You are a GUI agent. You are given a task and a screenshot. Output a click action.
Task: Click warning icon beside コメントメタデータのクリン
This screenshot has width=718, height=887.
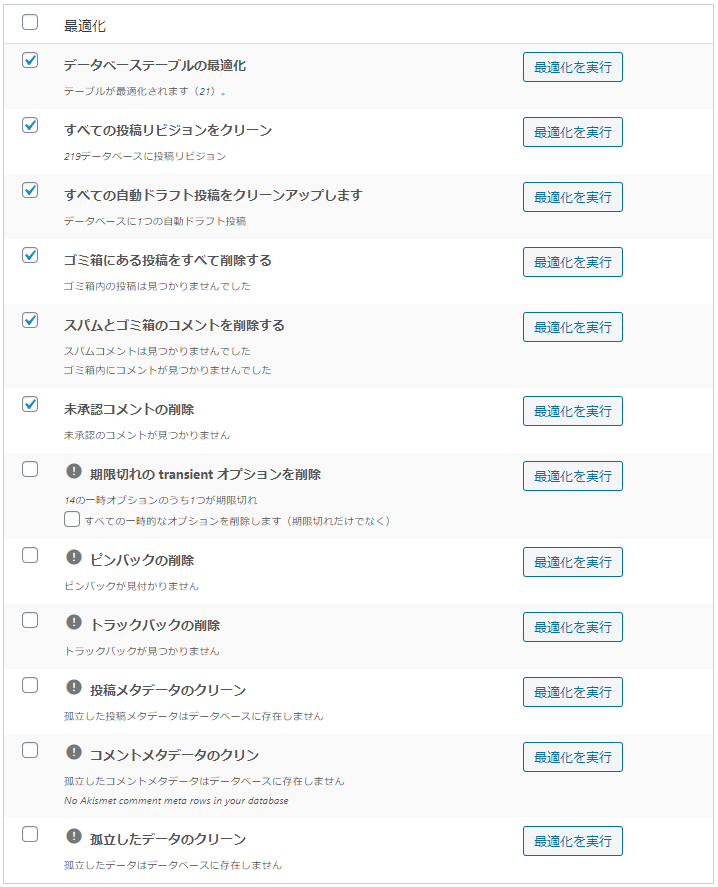pos(74,752)
